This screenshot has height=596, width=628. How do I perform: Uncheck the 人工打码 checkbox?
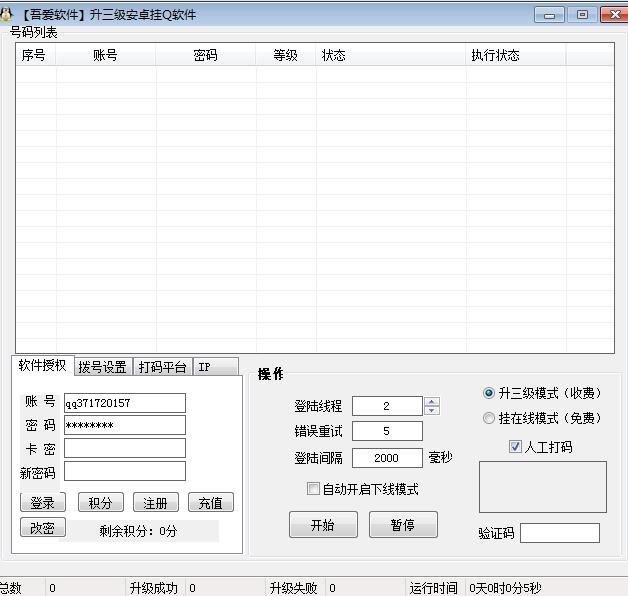[515, 446]
